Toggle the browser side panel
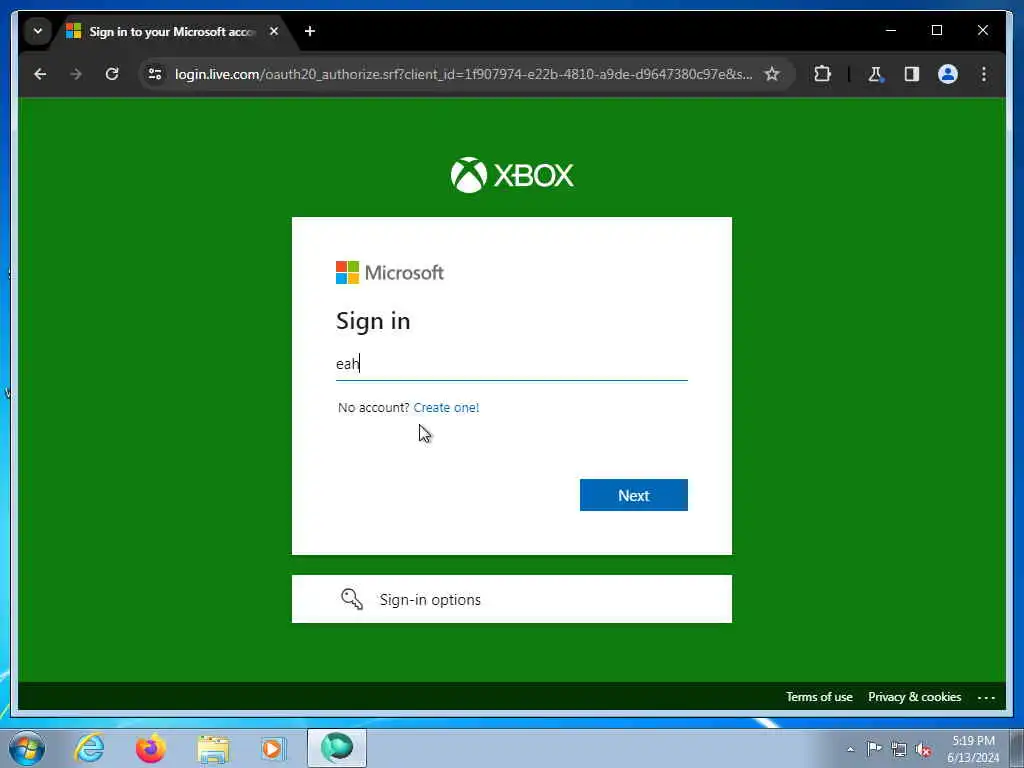This screenshot has height=768, width=1024. [912, 74]
